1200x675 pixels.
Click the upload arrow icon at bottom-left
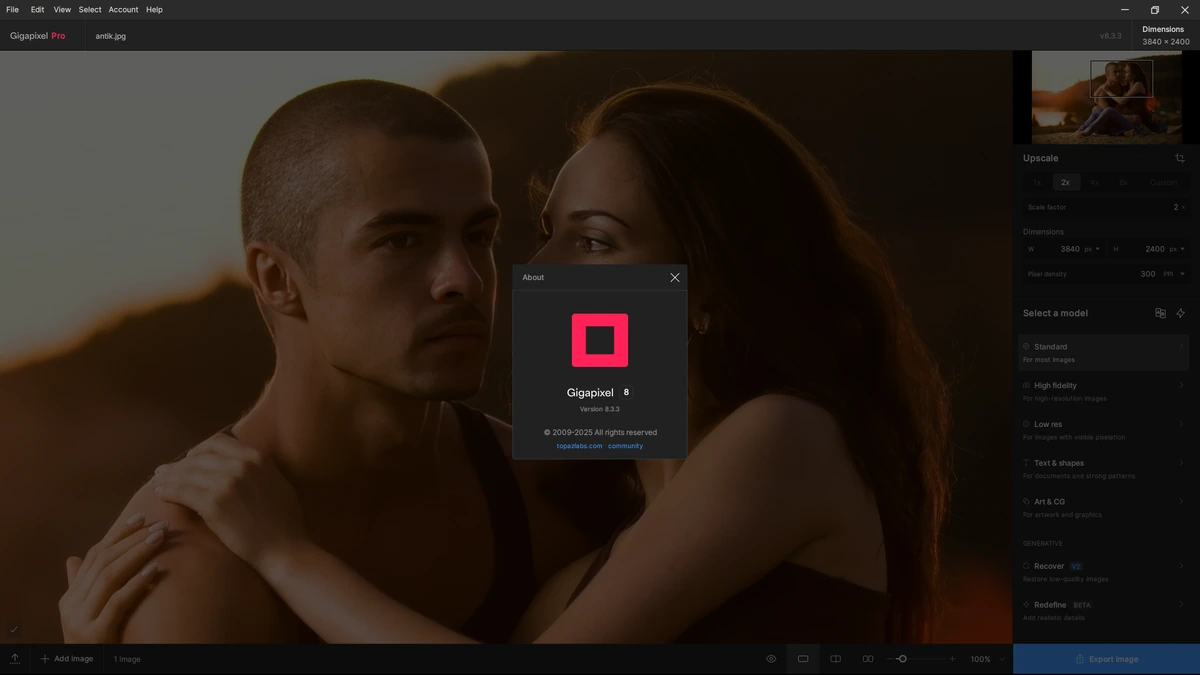(15, 659)
